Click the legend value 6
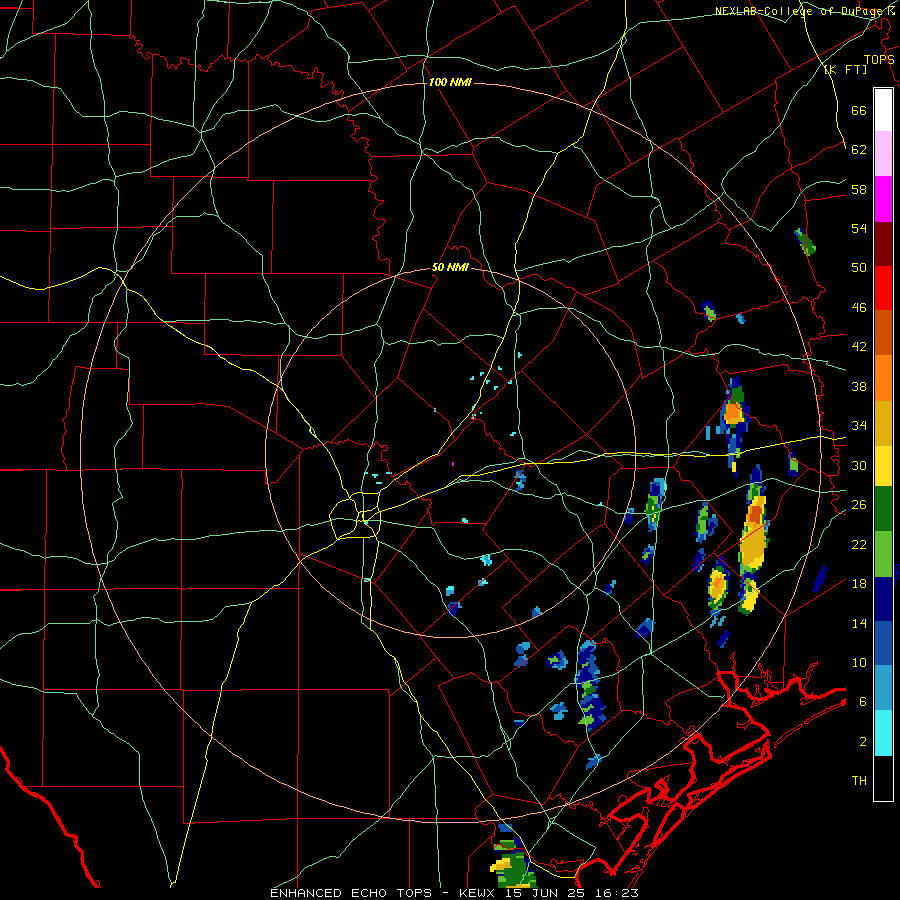This screenshot has height=900, width=900. pyautogui.click(x=862, y=702)
